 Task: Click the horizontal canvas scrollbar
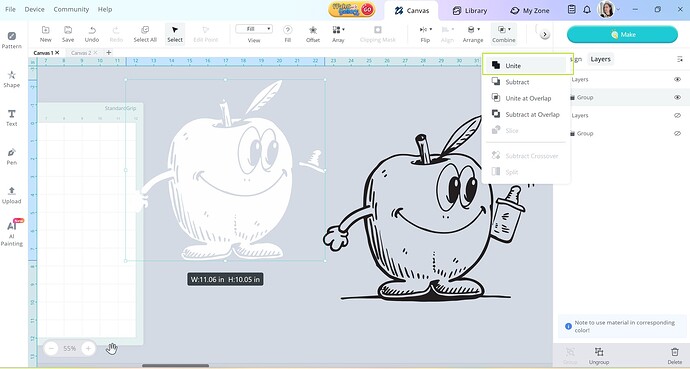click(x=175, y=365)
